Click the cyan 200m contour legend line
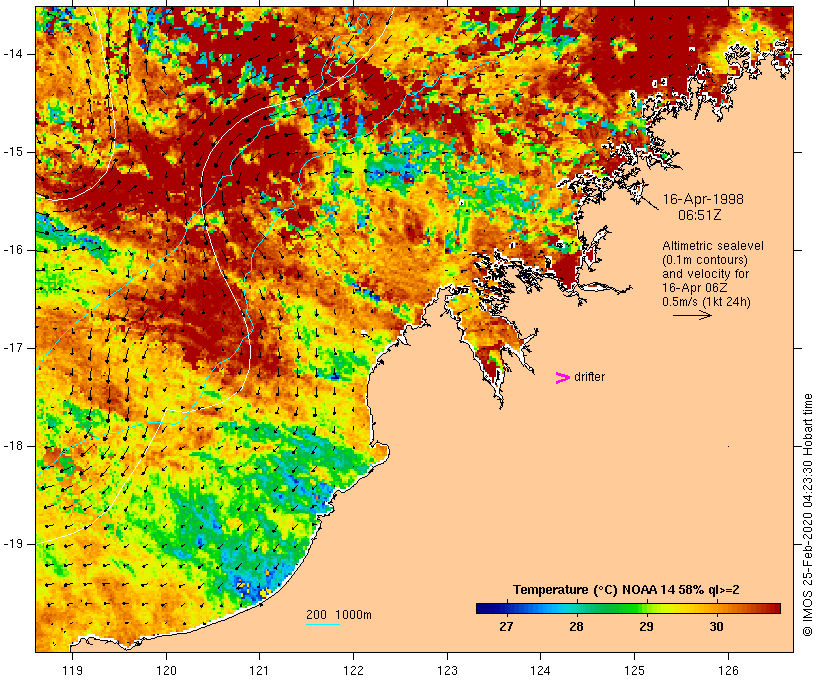Screen dimensions: 820x680 (323, 624)
